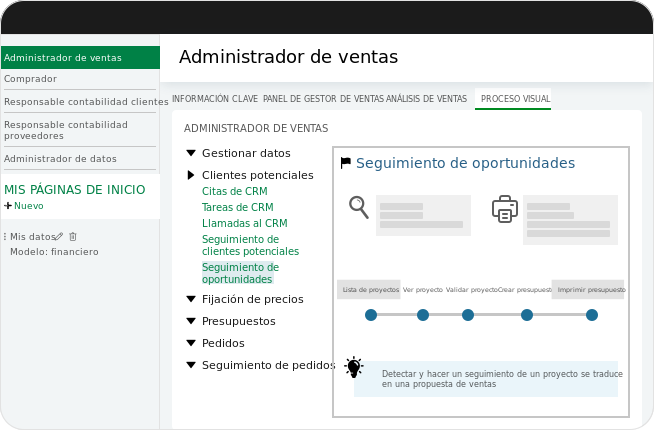This screenshot has width=654, height=430.
Task: Click the plus icon next to Nuevo
Action: pyautogui.click(x=8, y=206)
